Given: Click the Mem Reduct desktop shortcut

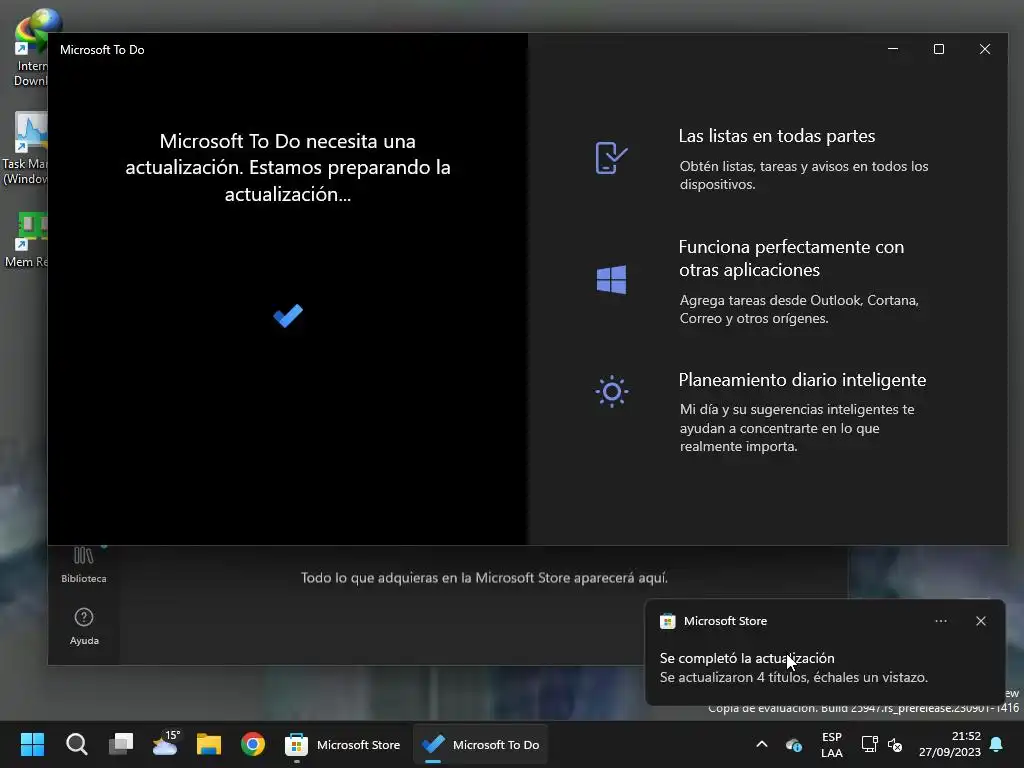Looking at the screenshot, I should coord(26,240).
